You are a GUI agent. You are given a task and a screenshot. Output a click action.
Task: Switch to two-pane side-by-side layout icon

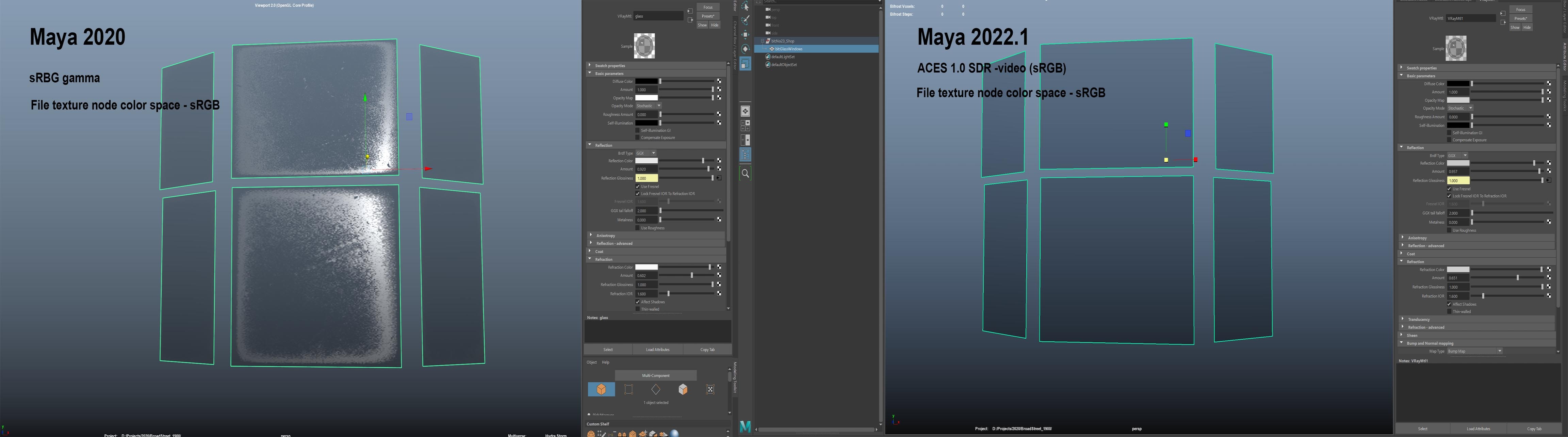[745, 140]
